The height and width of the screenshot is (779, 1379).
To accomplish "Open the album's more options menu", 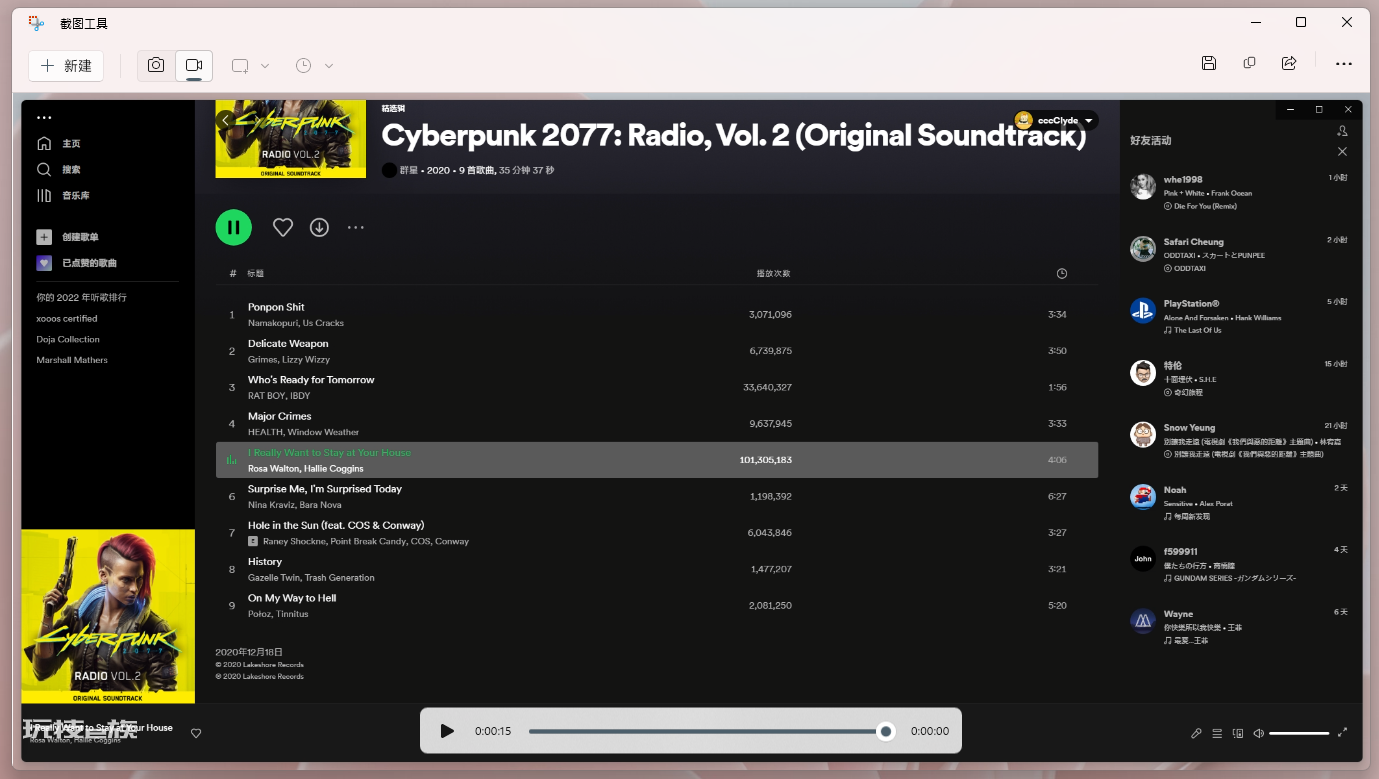I will point(356,227).
